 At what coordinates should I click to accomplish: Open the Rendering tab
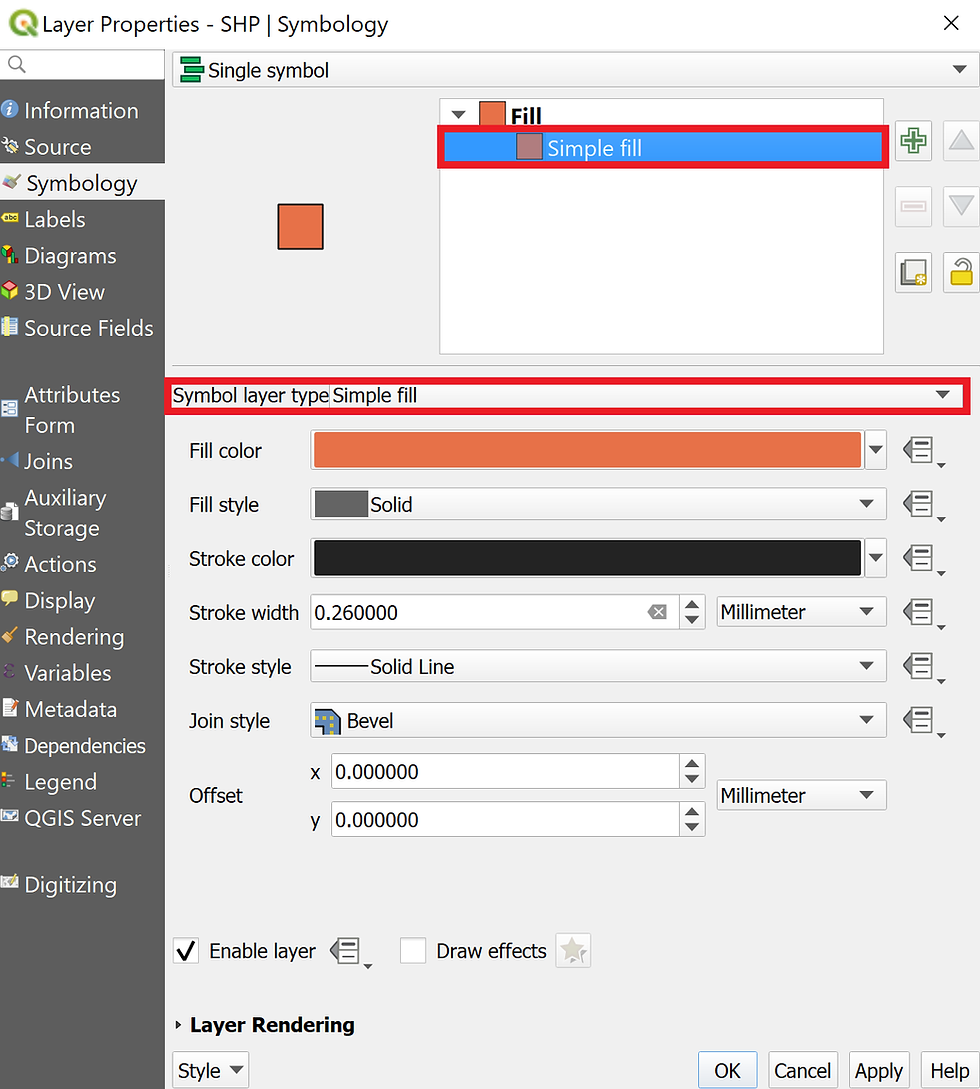point(82,636)
